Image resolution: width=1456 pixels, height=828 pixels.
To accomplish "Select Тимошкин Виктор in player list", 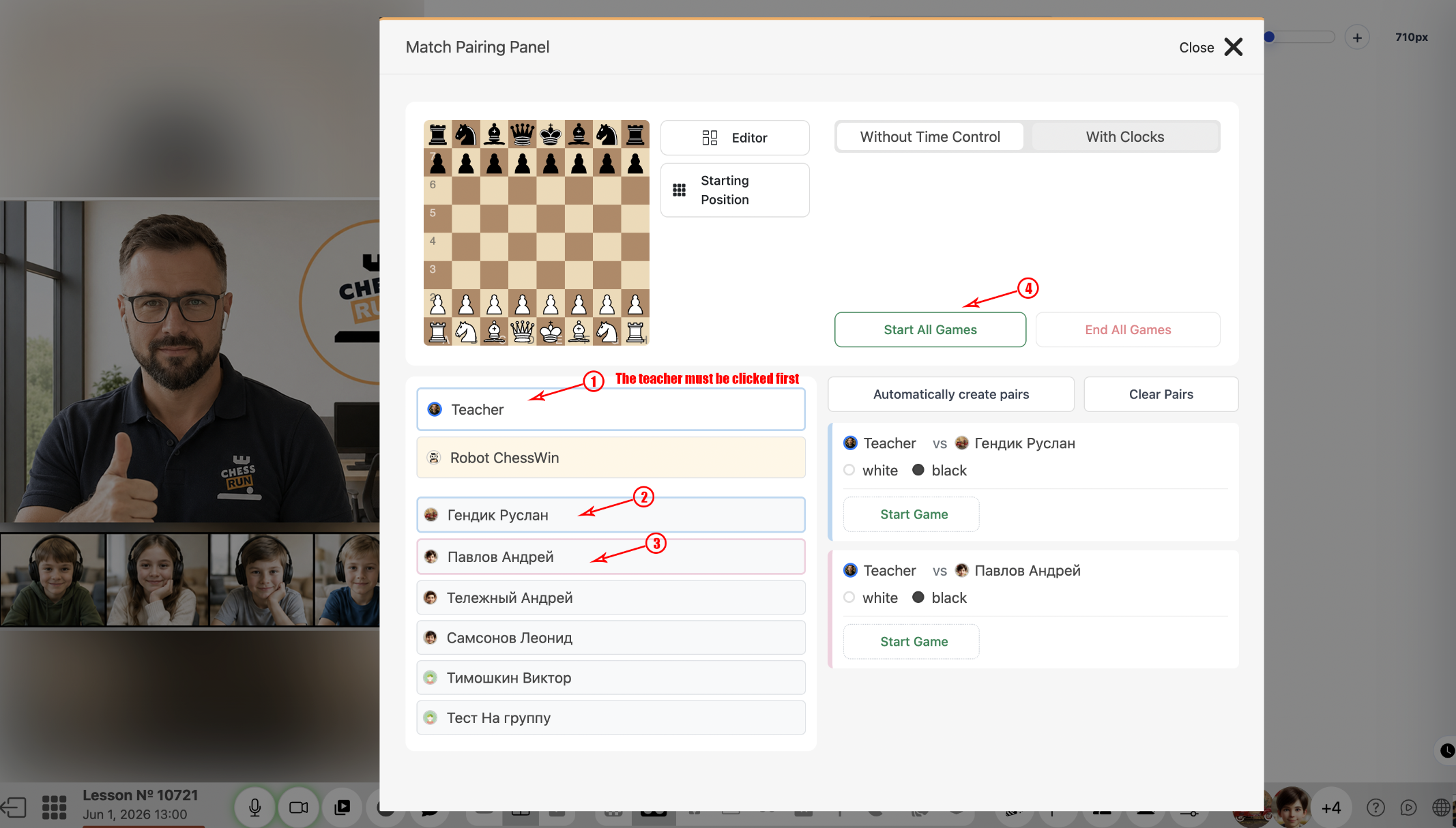I will (611, 678).
